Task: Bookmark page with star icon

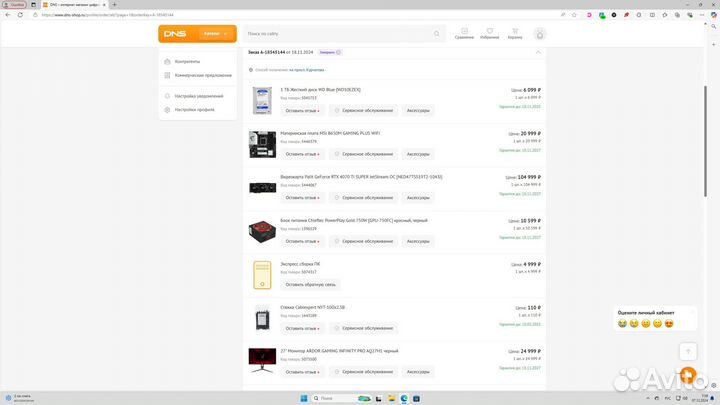Action: tap(574, 15)
